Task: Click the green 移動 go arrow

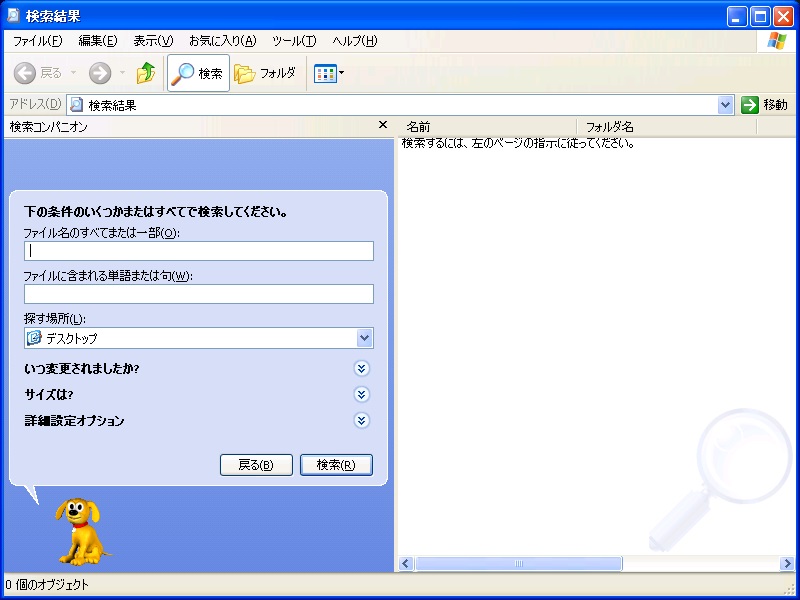Action: click(751, 105)
